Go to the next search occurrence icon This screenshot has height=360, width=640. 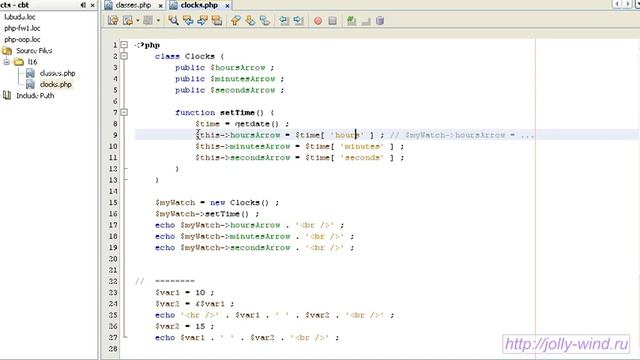(x=202, y=20)
